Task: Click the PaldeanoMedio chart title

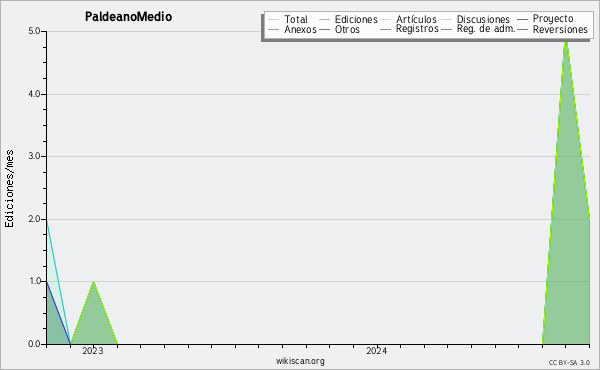Action: (x=128, y=16)
